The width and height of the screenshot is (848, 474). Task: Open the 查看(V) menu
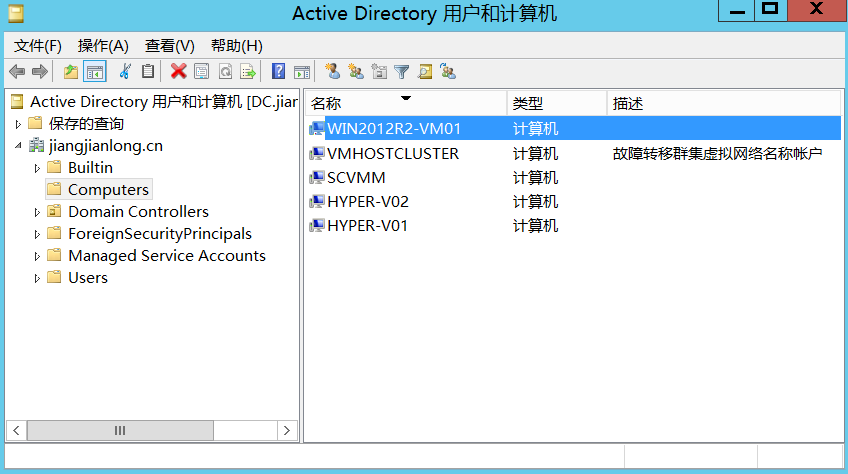[x=169, y=46]
